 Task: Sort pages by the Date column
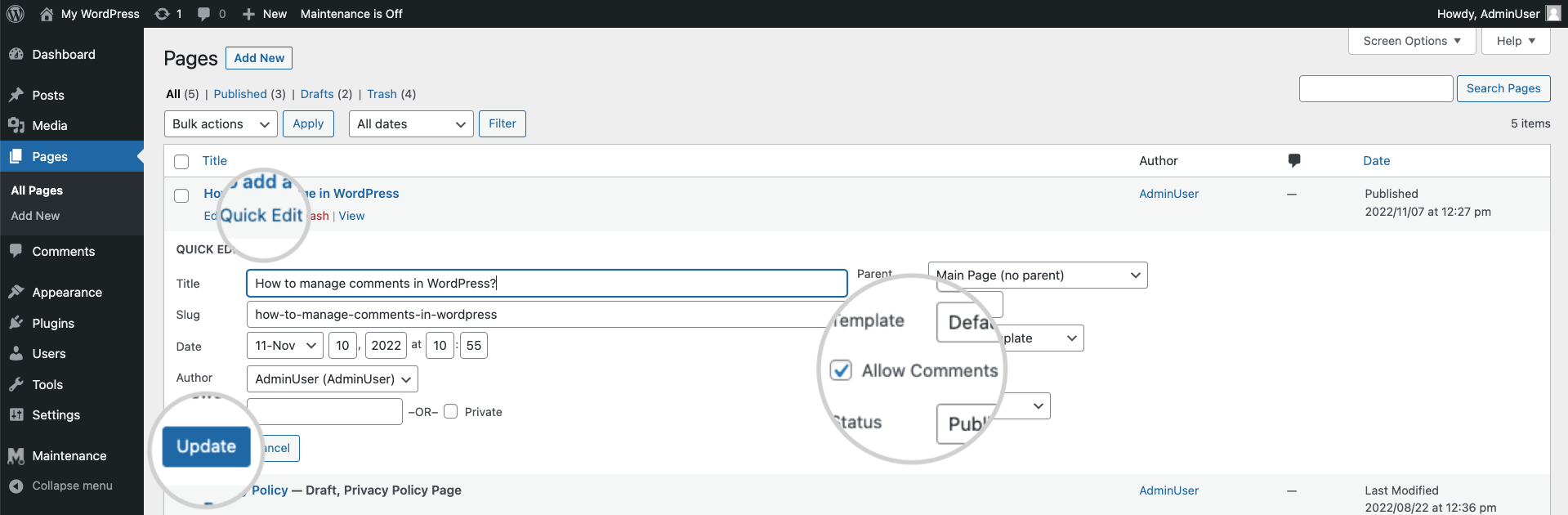1376,161
